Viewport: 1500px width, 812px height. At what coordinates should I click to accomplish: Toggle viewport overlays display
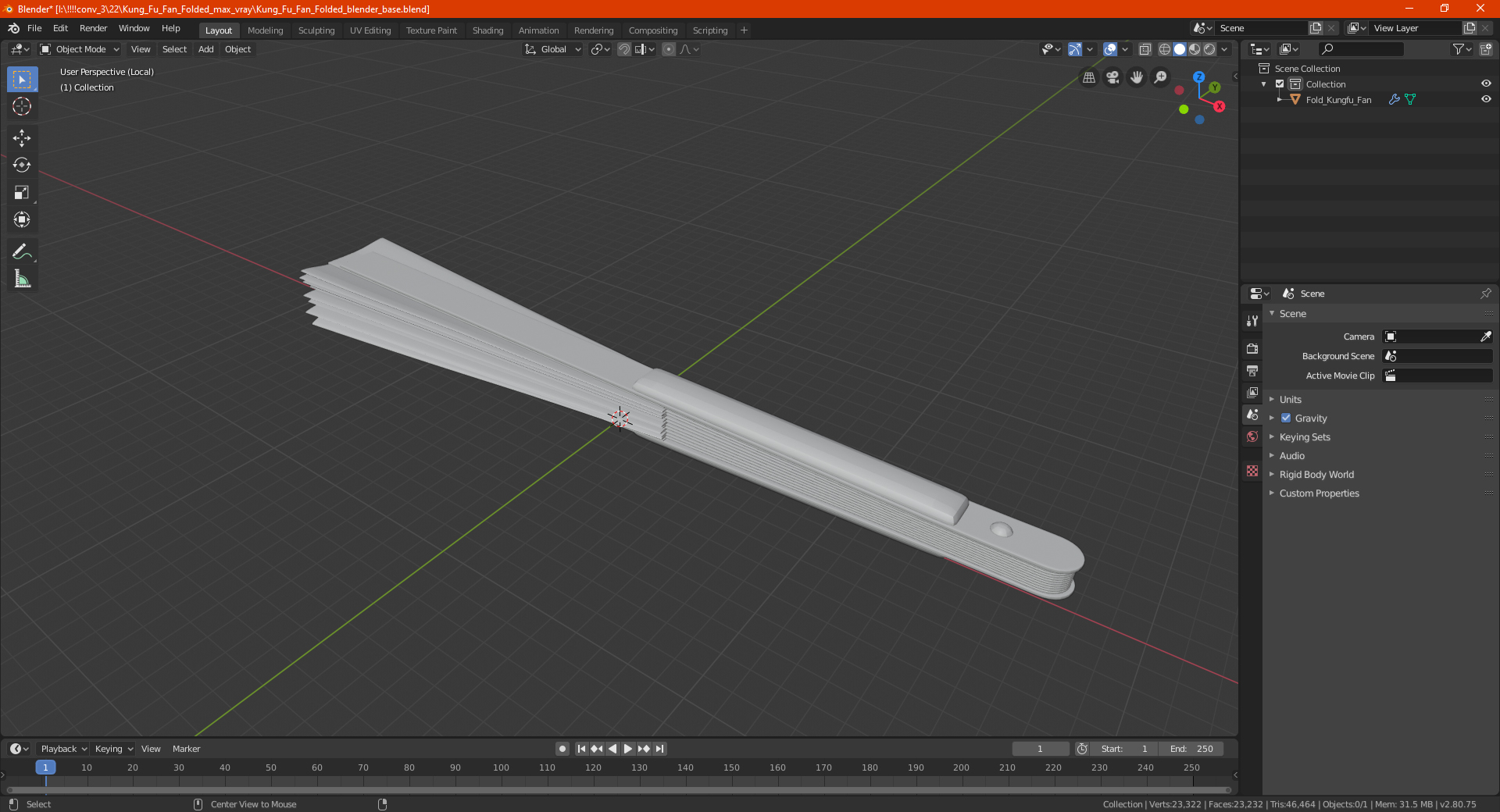[1110, 49]
